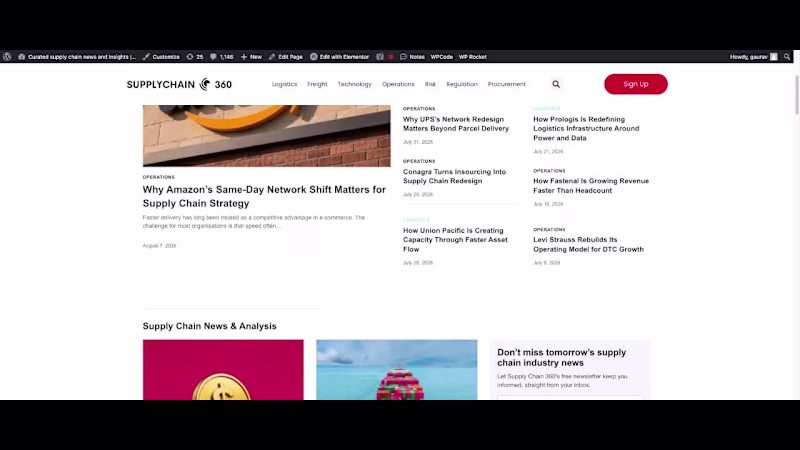Click the New content item
Viewport: 800px width, 450px height.
coord(252,57)
